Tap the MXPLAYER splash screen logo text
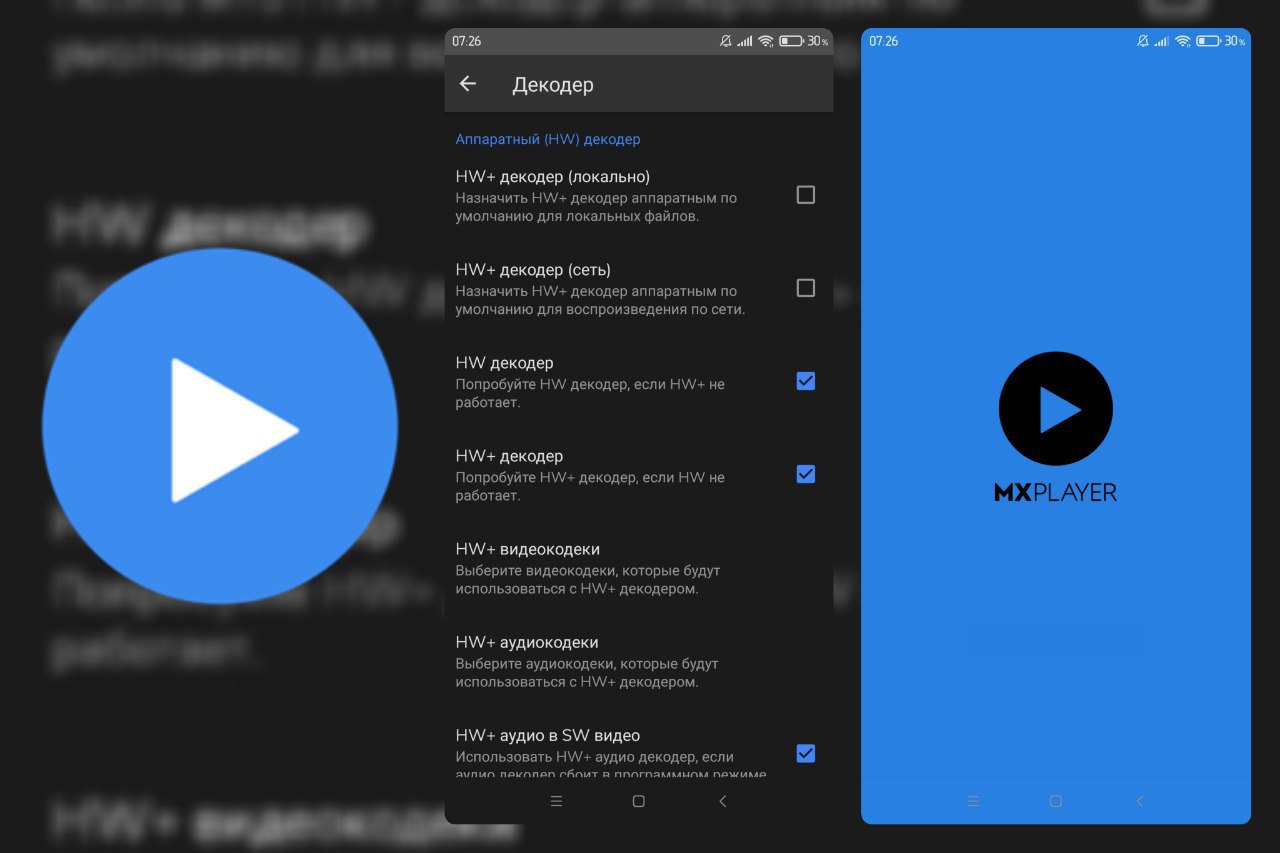 coord(1055,491)
